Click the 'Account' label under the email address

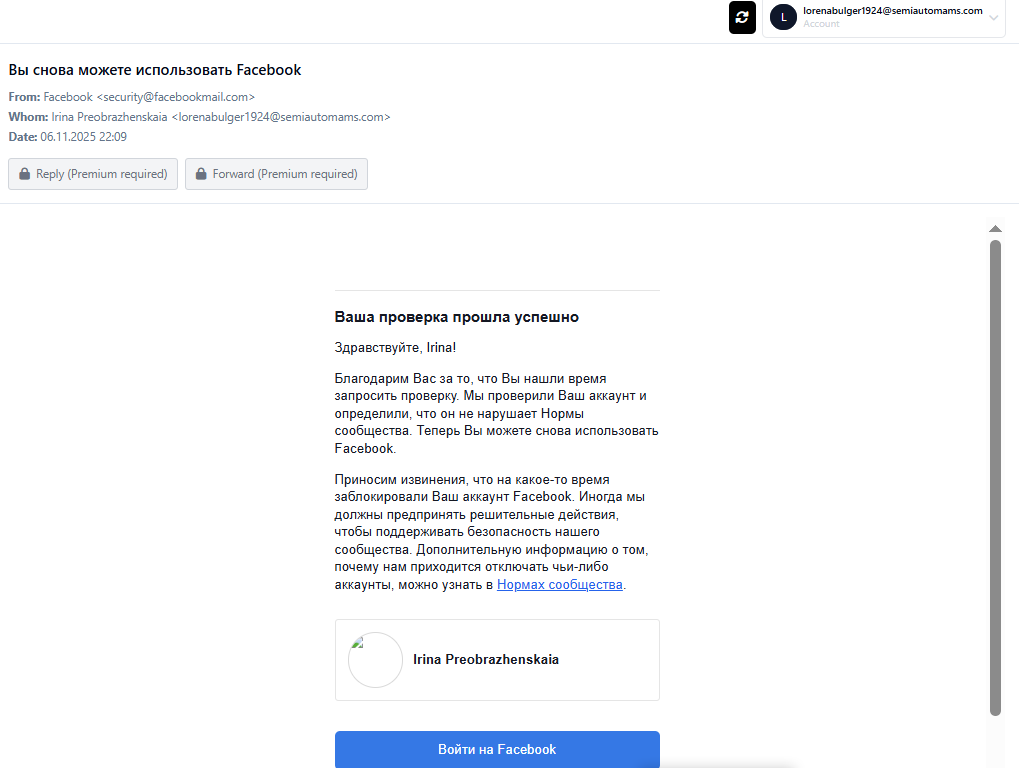coord(821,24)
